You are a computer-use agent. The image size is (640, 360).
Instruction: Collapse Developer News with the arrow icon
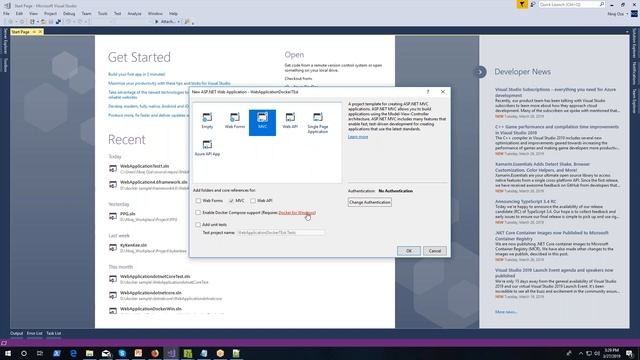[480, 72]
